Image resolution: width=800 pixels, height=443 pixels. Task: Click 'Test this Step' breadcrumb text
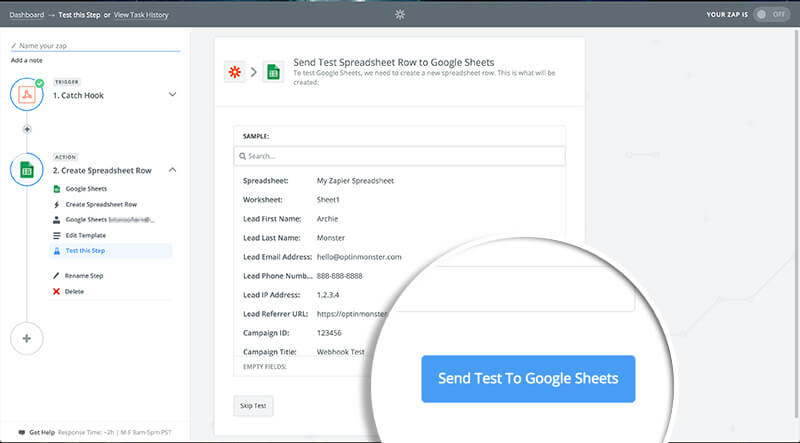[79, 15]
